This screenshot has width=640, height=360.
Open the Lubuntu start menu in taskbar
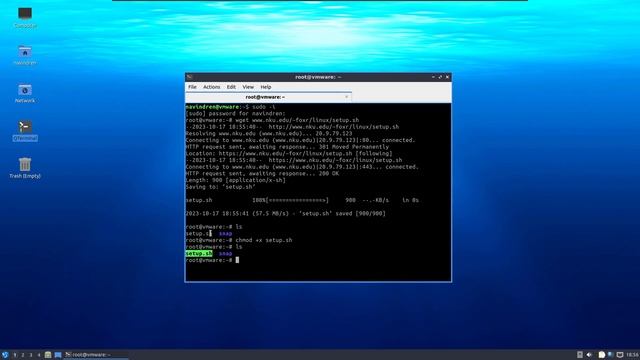click(x=5, y=355)
